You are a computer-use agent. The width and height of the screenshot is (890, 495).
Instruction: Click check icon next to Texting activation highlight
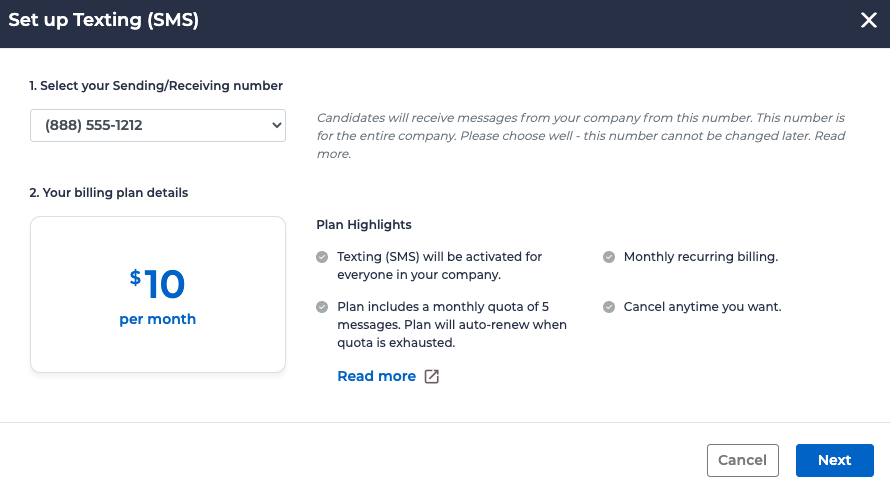(x=322, y=257)
